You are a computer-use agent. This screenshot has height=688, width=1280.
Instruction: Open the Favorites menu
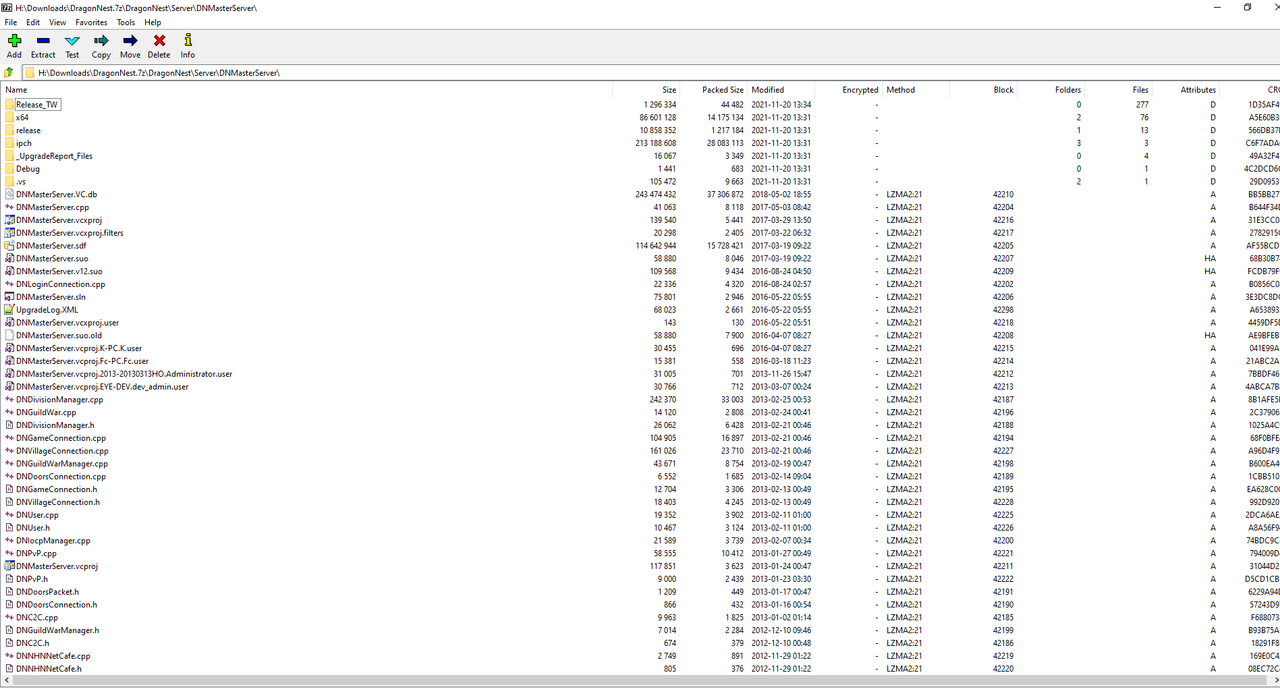(92, 22)
